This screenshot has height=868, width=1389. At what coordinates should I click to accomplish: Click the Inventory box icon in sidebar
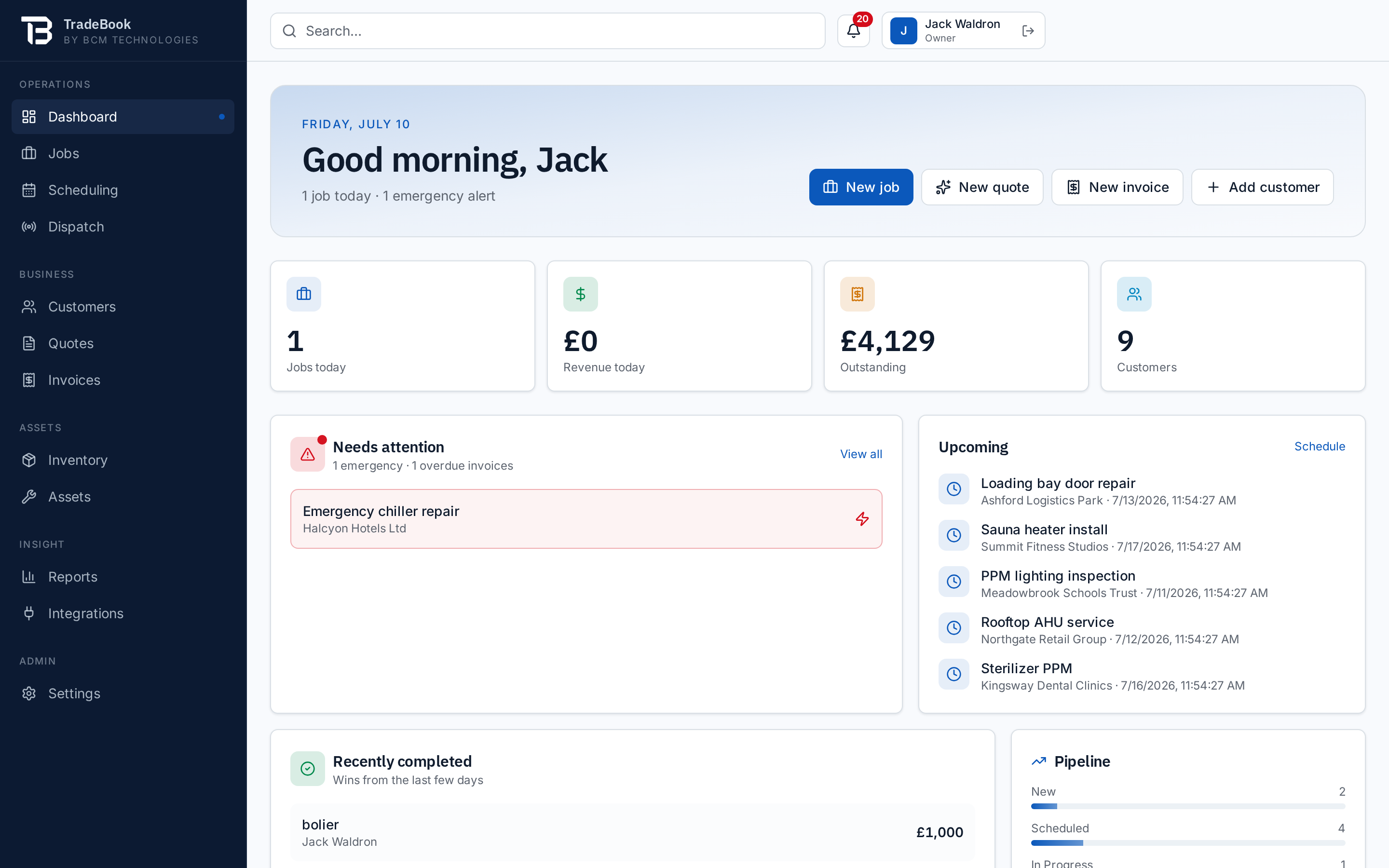[x=29, y=460]
